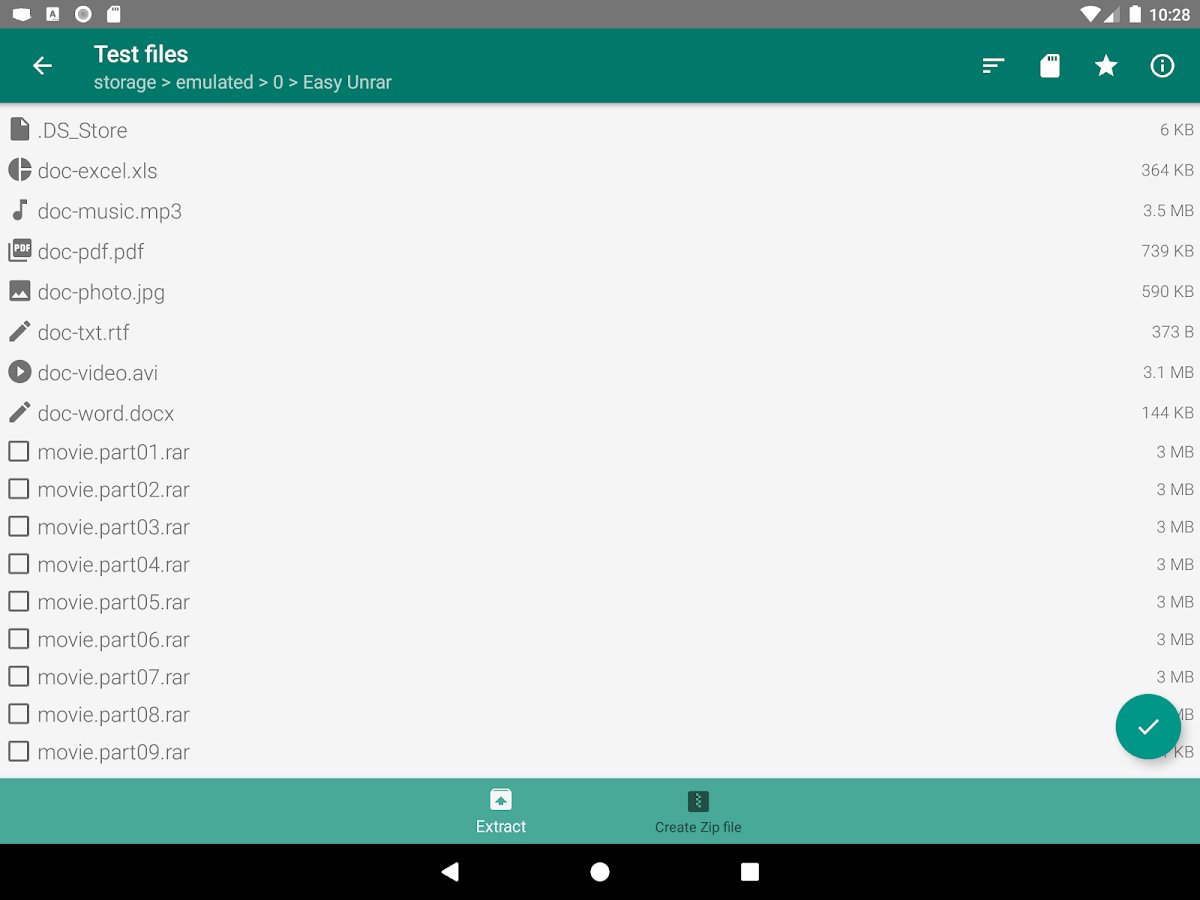Check the movie.part01.rar checkbox
The width and height of the screenshot is (1200, 900).
tap(19, 452)
